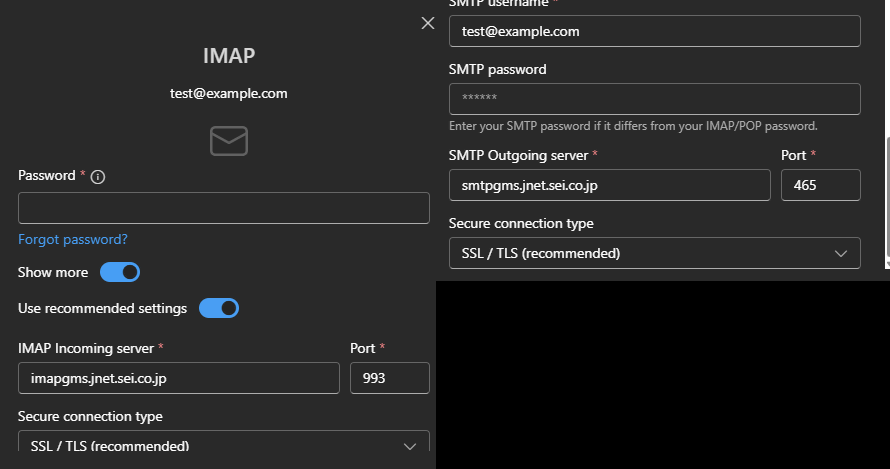Focus the empty Password input field
The height and width of the screenshot is (469, 890).
(224, 208)
